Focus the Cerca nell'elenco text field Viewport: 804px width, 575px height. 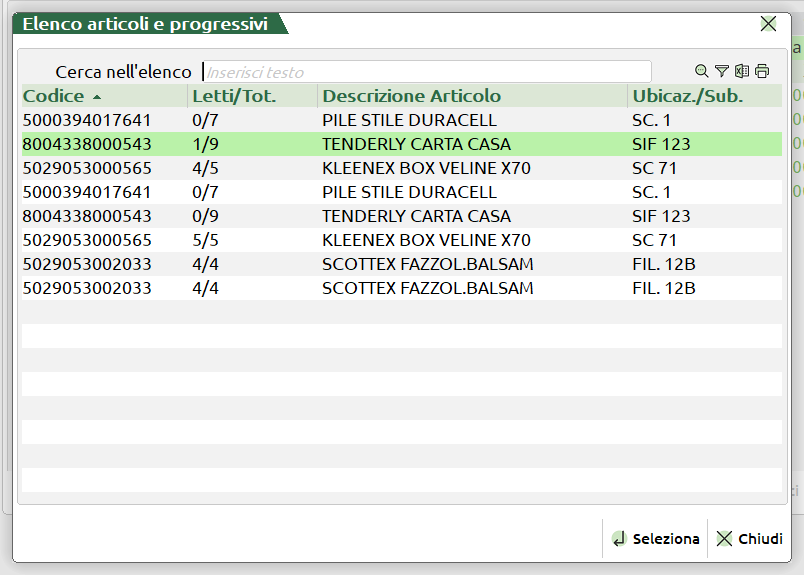point(427,72)
